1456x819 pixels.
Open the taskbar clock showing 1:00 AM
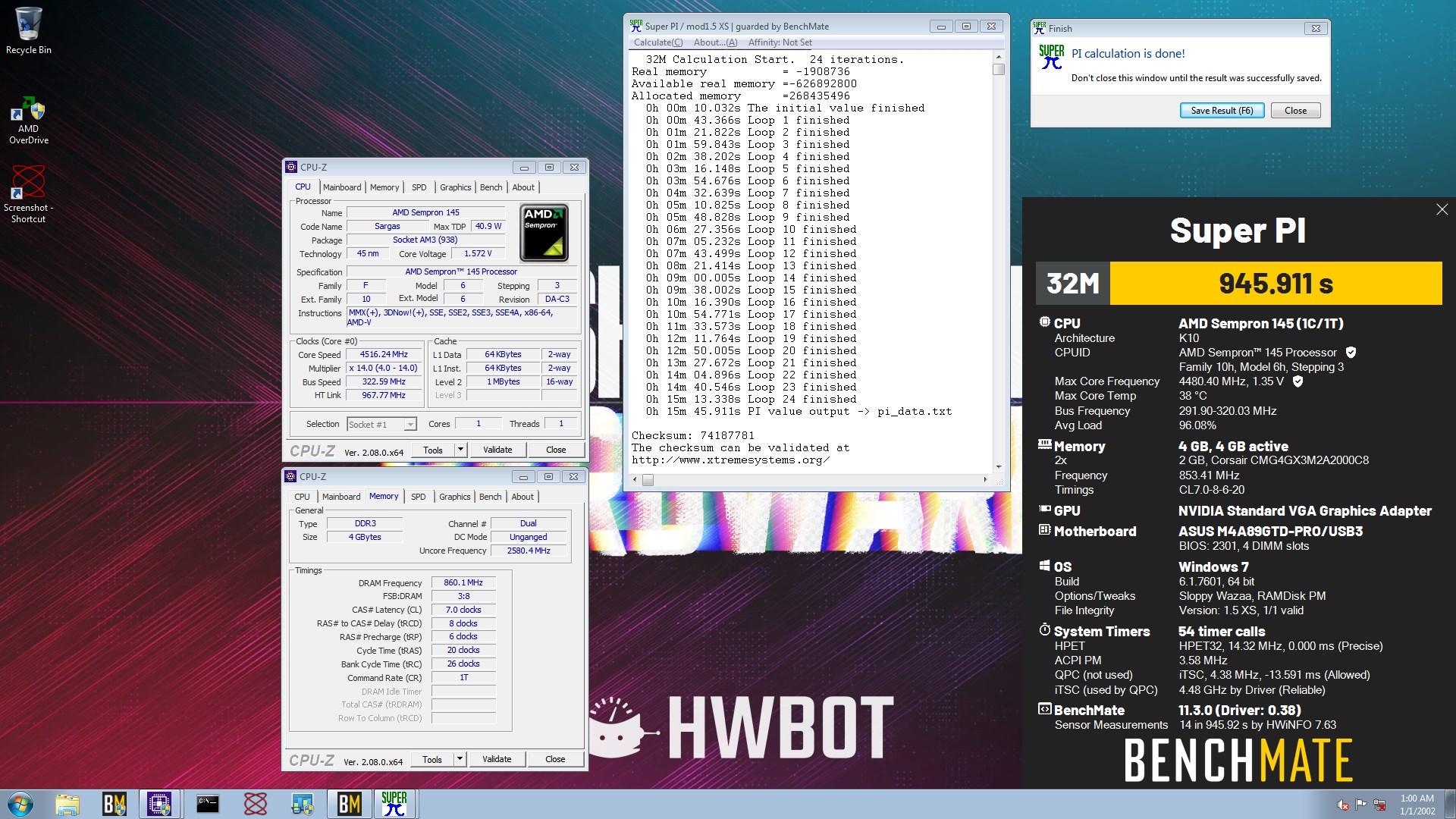(1417, 805)
